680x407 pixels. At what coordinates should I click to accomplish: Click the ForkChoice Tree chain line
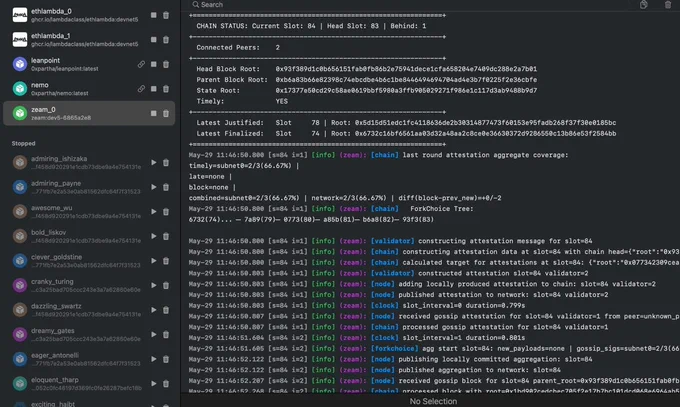(311, 220)
